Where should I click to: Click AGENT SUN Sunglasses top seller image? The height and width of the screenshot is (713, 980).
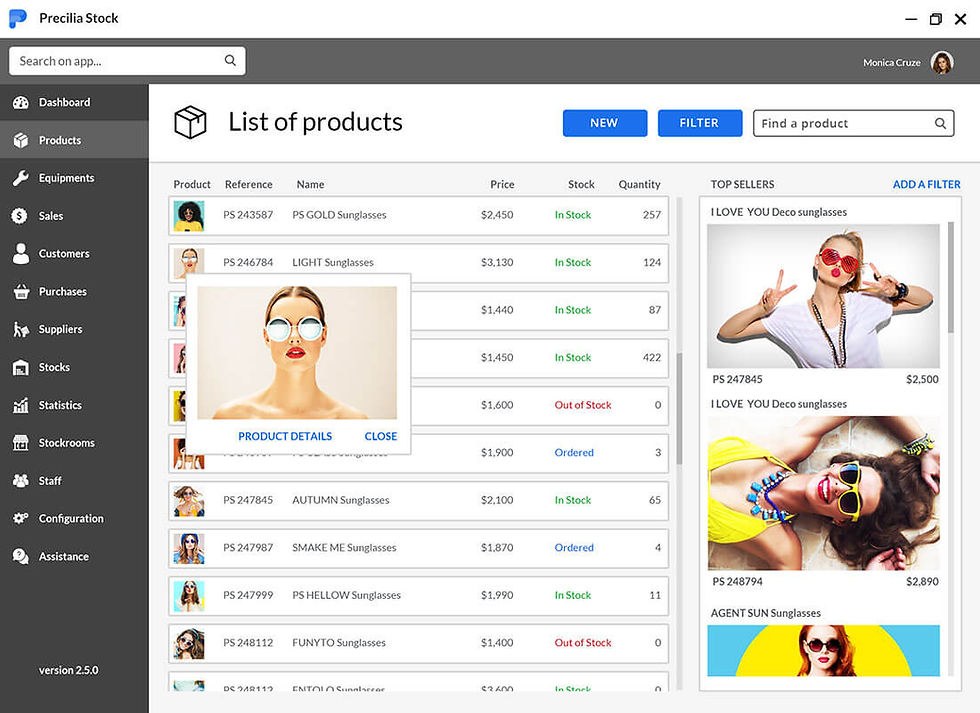823,651
